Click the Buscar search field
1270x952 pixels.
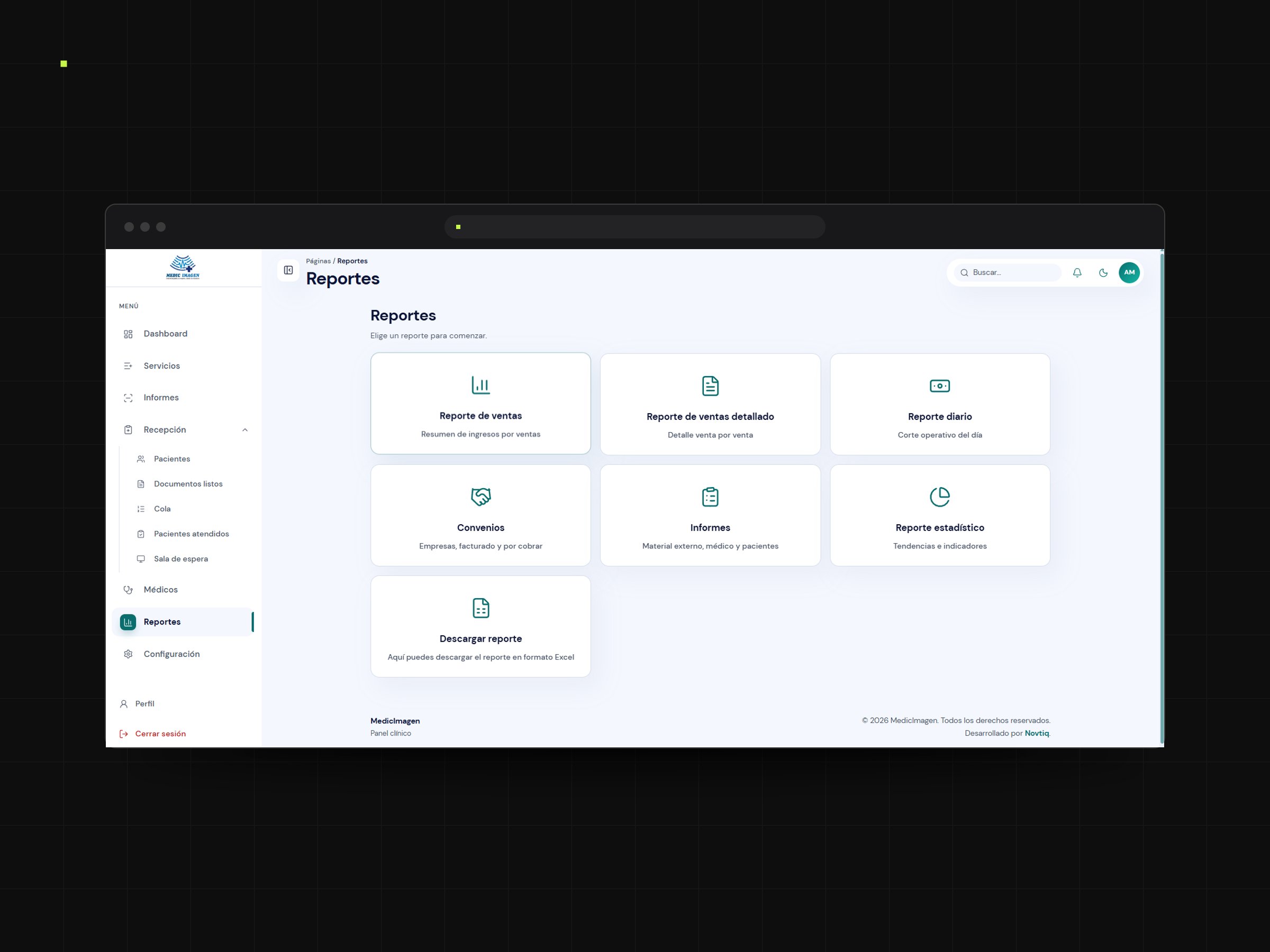click(x=1007, y=272)
